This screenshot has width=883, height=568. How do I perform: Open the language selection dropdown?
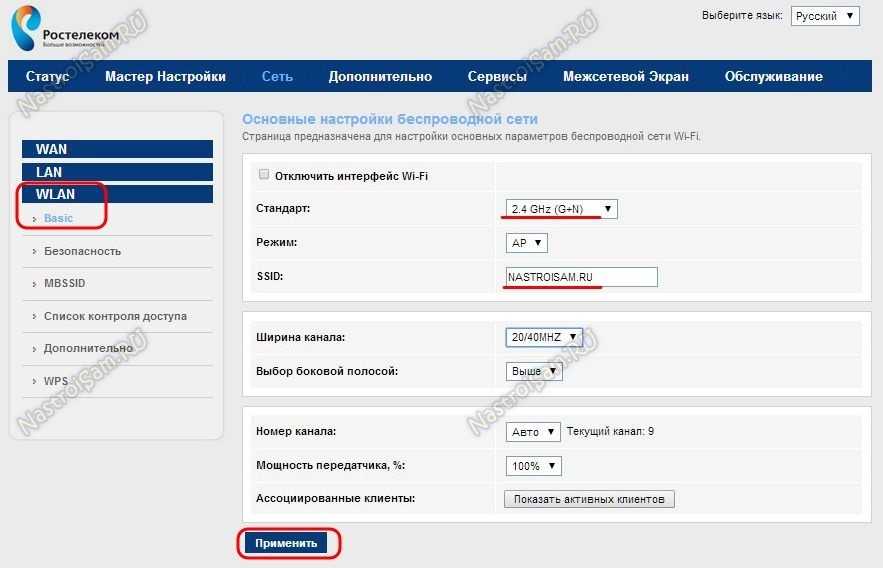824,16
